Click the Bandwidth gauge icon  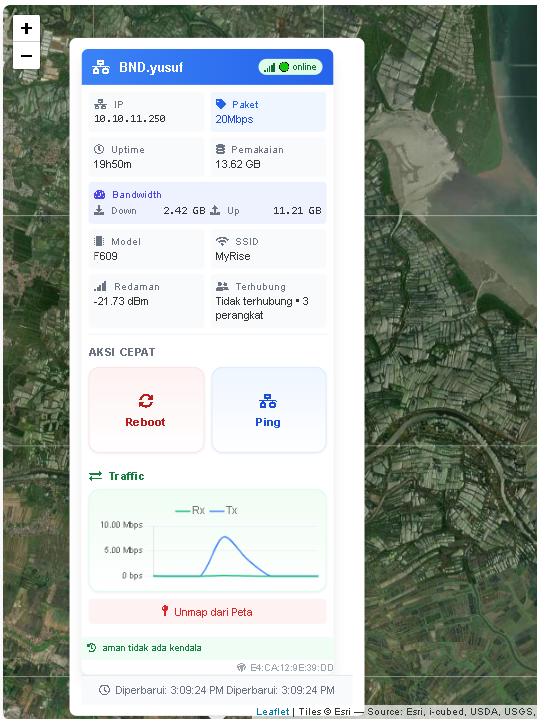click(100, 194)
